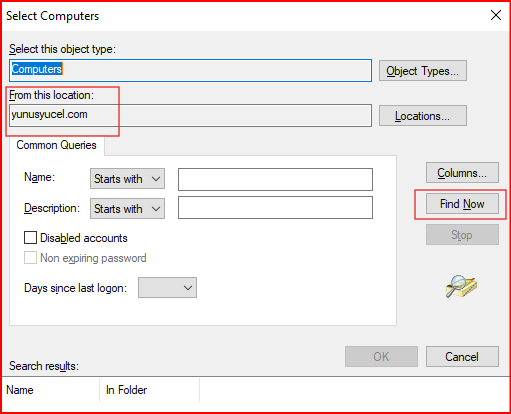The height and width of the screenshot is (414, 511).
Task: Open the Columns chooser
Action: (462, 173)
